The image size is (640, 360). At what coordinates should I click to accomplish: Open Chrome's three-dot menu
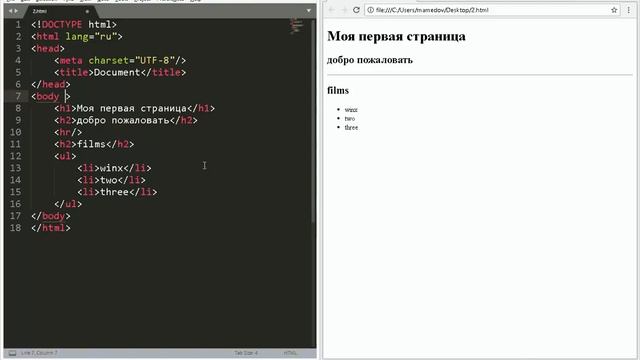(x=629, y=10)
